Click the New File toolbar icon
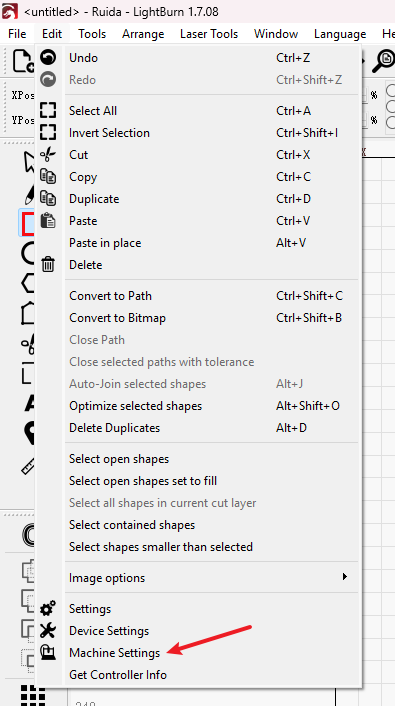This screenshot has height=706, width=395. tap(23, 61)
